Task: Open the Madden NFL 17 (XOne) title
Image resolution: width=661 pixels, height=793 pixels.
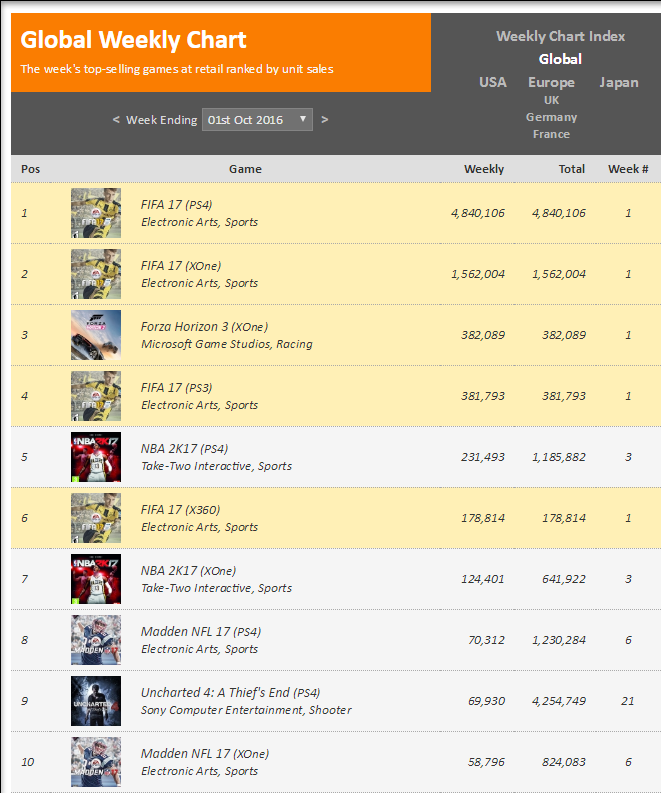Action: [205, 754]
